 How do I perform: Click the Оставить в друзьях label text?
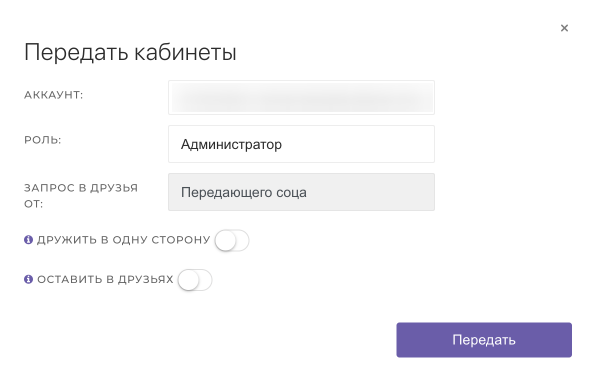105,279
